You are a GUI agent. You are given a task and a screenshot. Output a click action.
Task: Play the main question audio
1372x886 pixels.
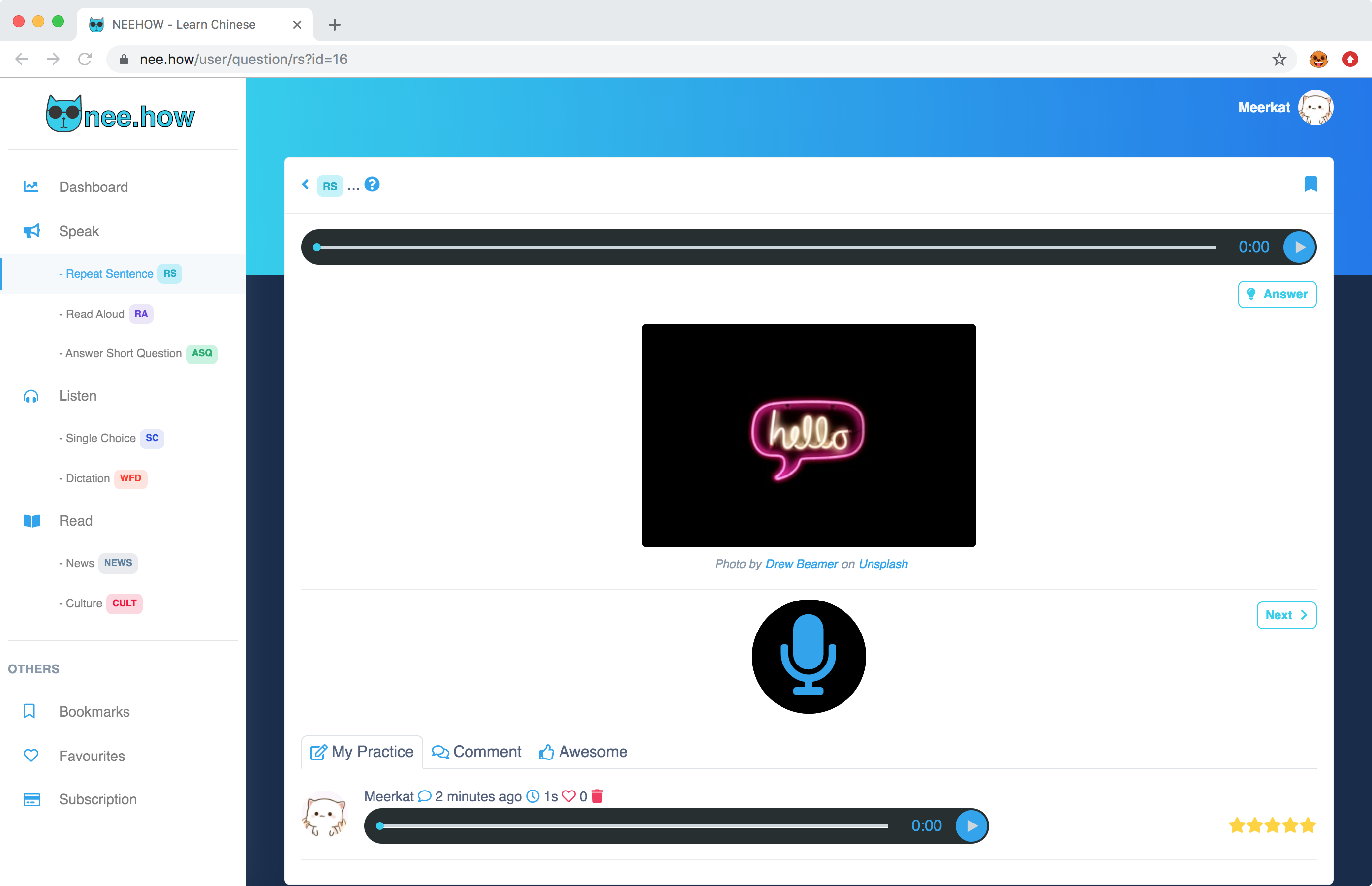pyautogui.click(x=1299, y=247)
